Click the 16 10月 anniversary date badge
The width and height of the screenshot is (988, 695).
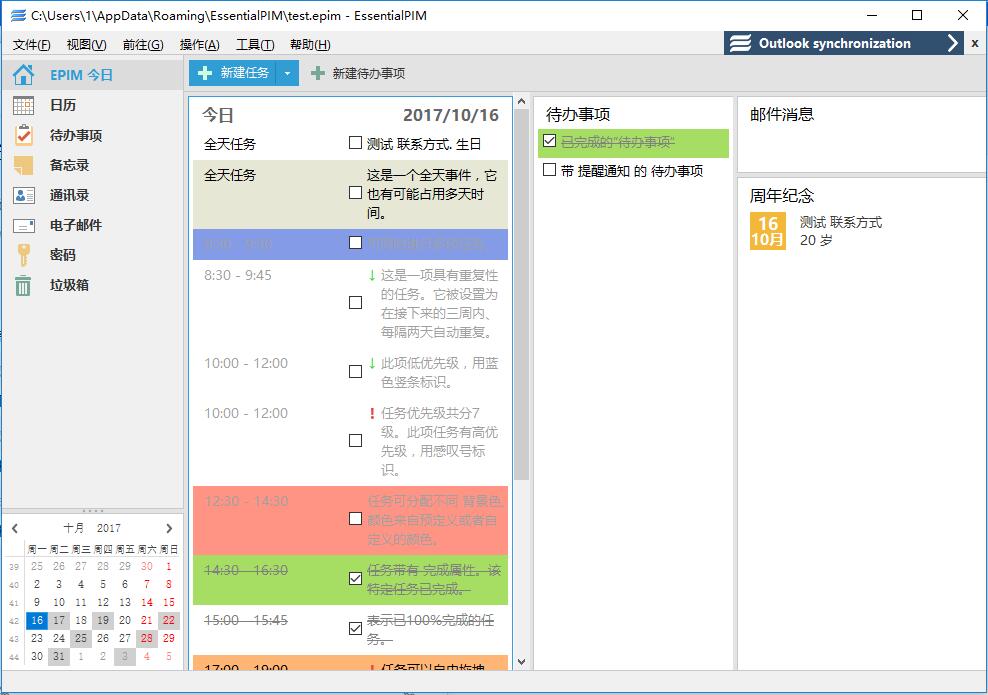tap(767, 231)
